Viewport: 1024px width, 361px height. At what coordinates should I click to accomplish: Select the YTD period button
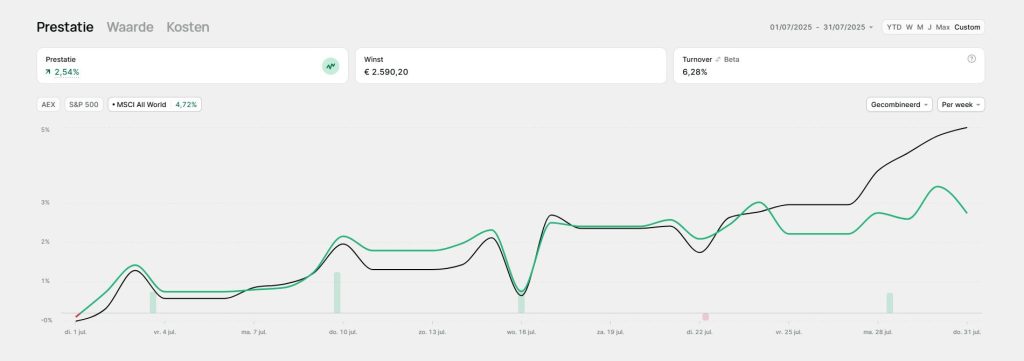pos(894,27)
